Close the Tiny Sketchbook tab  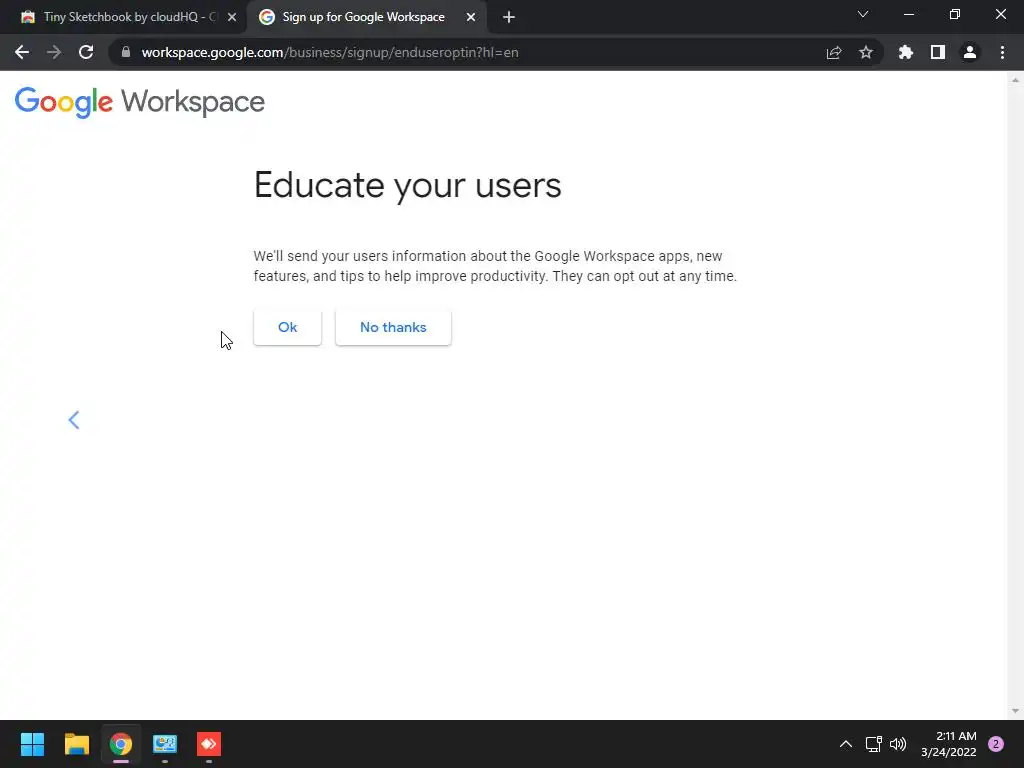point(232,18)
